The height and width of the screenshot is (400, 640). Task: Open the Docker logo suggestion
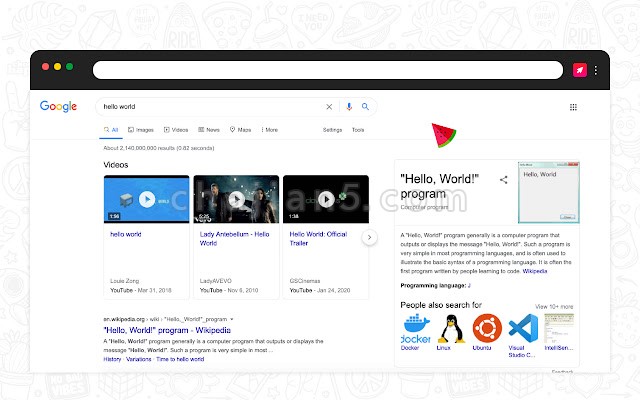pos(416,329)
